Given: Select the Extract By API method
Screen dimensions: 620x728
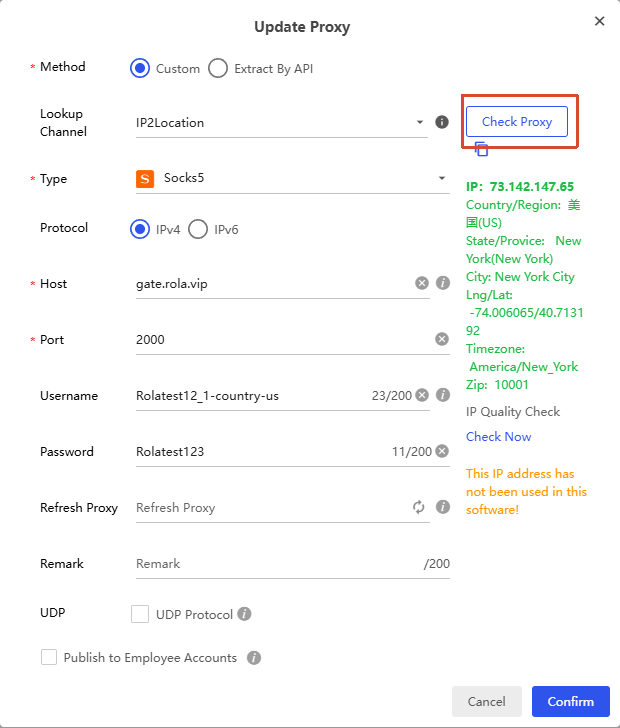Looking at the screenshot, I should click(218, 68).
